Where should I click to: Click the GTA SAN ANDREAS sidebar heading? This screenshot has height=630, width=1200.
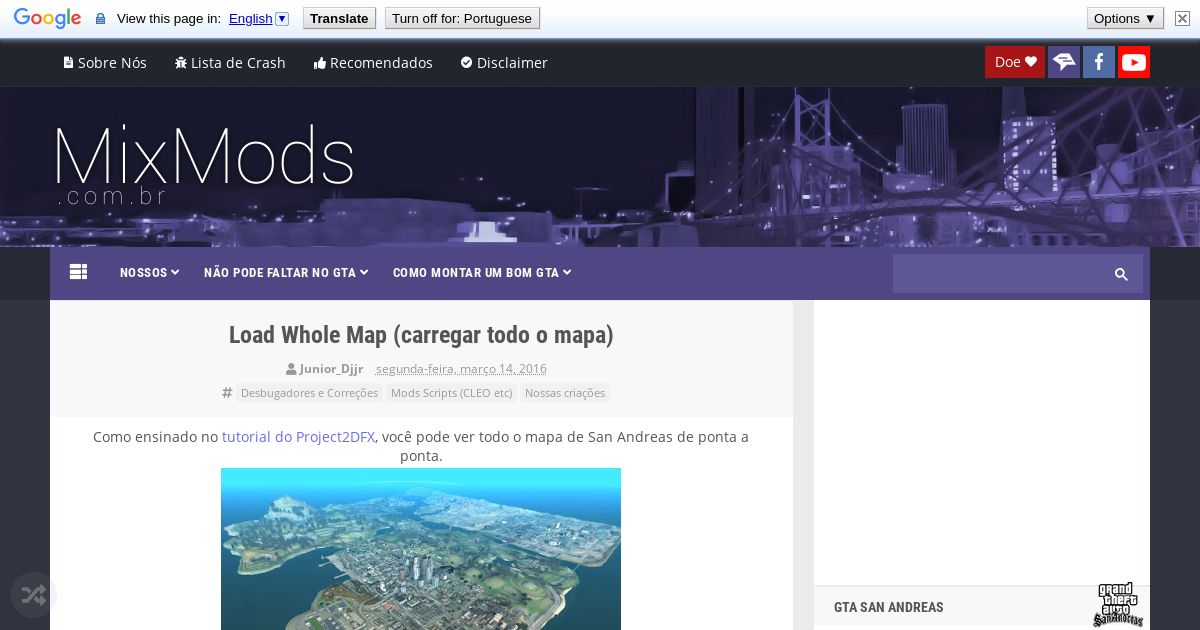coord(889,607)
